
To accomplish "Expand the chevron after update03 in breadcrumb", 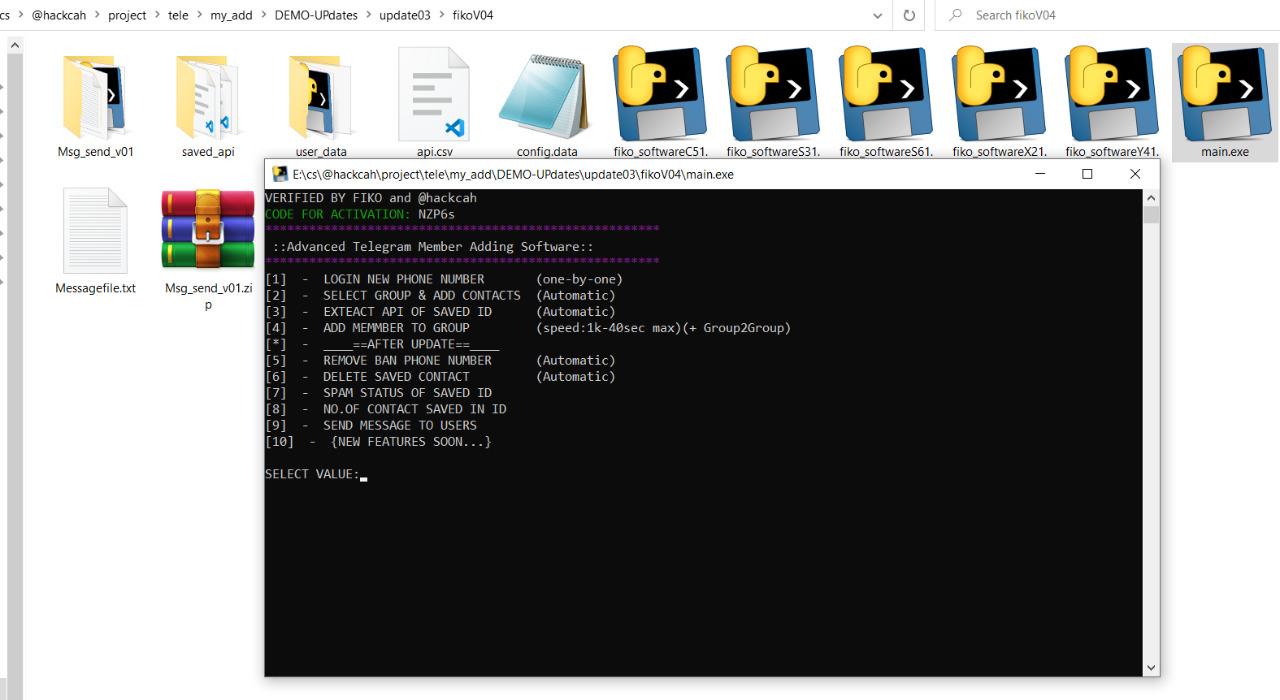I will point(441,15).
